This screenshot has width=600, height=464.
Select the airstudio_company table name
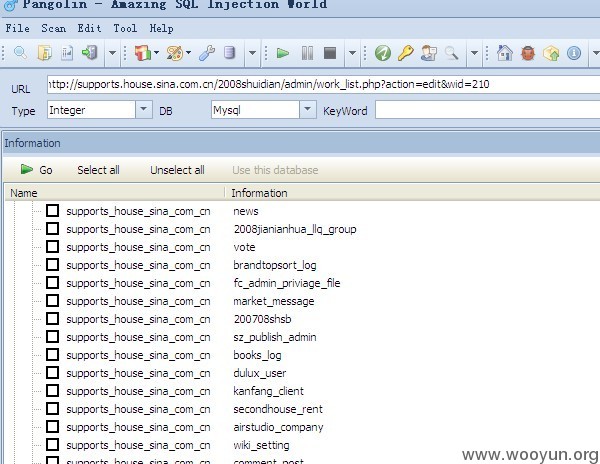[278, 427]
